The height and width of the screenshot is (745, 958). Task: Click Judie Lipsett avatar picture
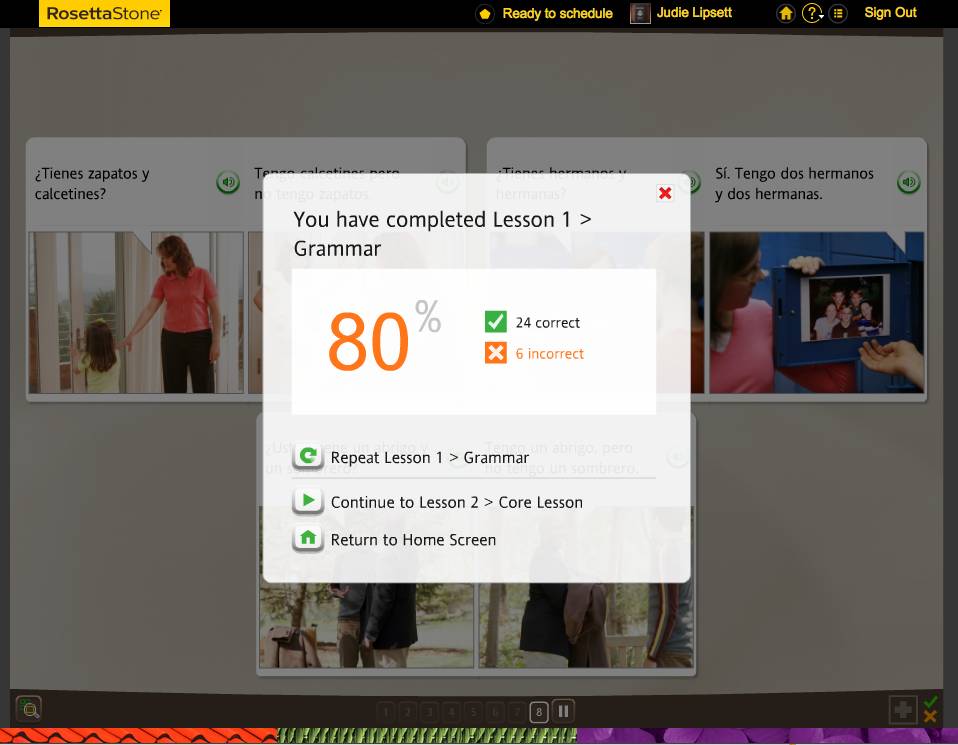640,13
